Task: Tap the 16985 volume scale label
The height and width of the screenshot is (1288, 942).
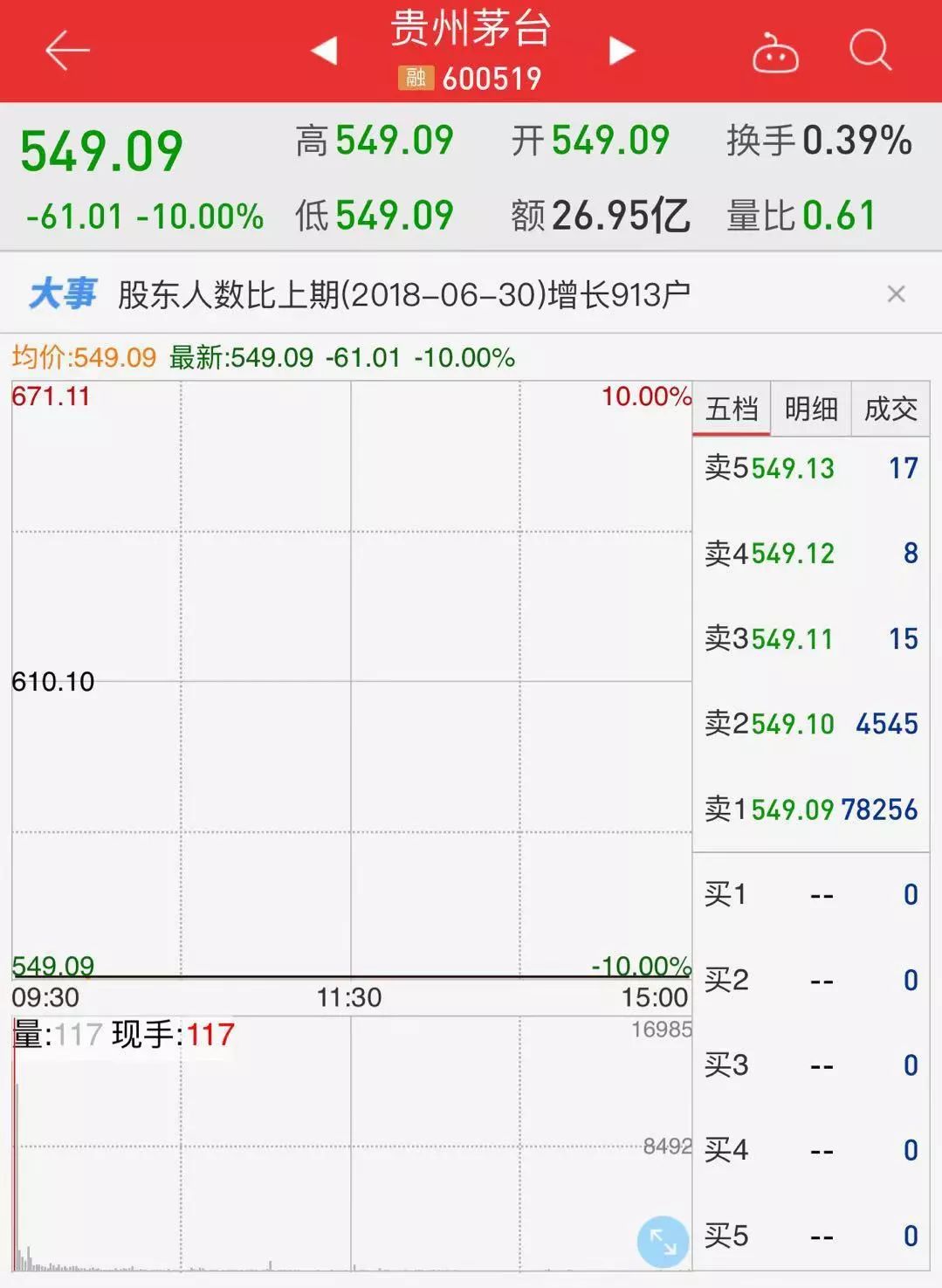Action: coord(662,1030)
